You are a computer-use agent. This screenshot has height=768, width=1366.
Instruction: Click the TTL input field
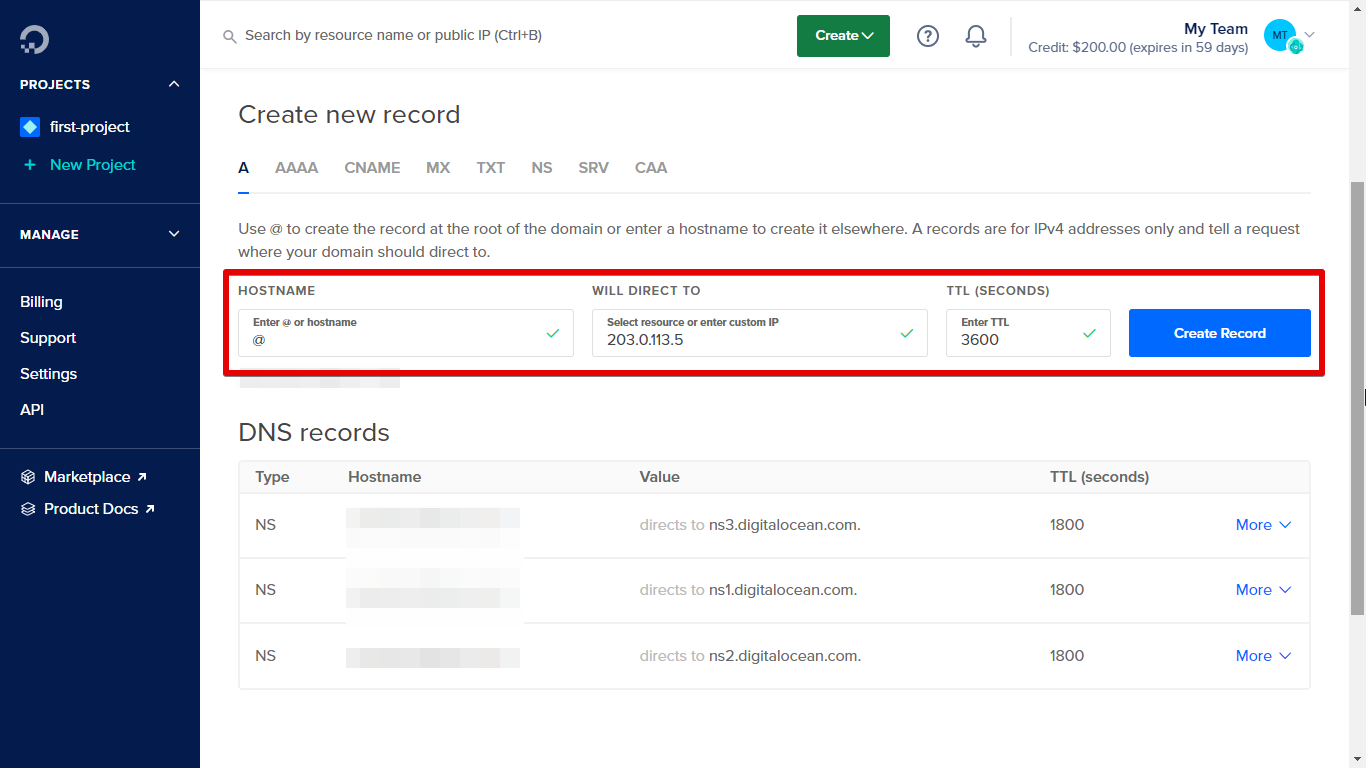tap(1015, 339)
